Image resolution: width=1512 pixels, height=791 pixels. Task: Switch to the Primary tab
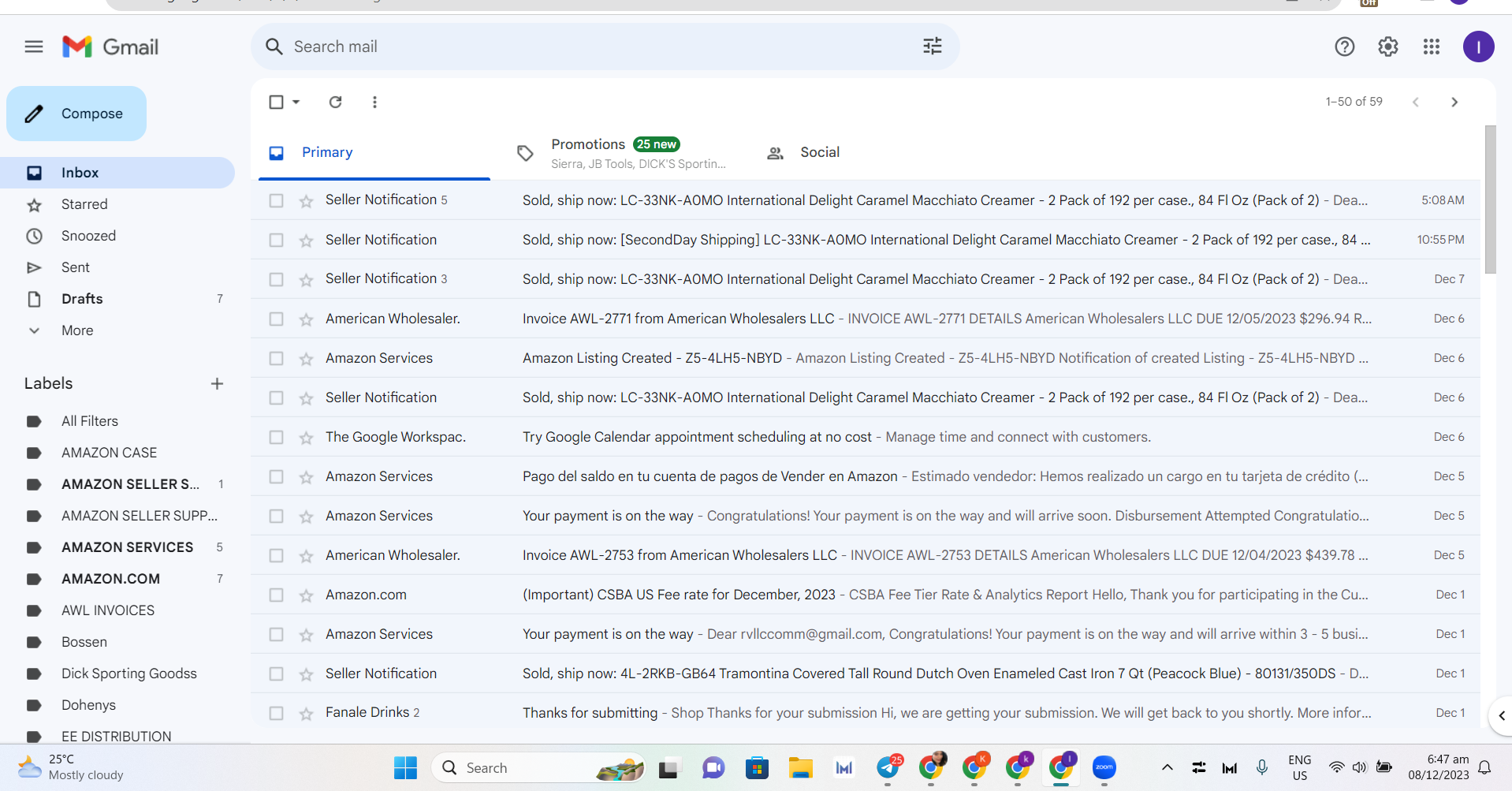pyautogui.click(x=374, y=153)
